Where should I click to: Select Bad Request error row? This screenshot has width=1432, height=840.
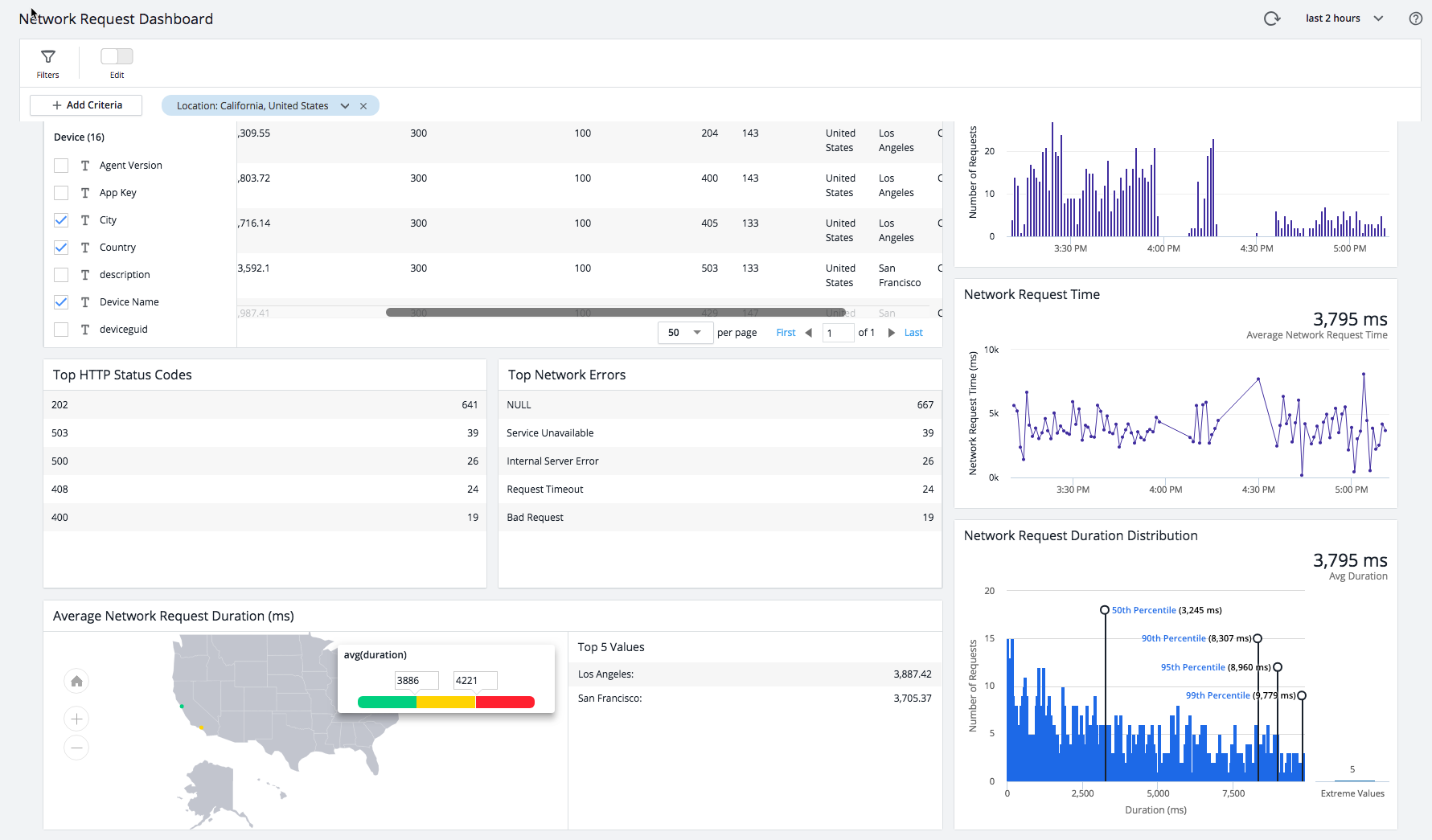pos(720,518)
